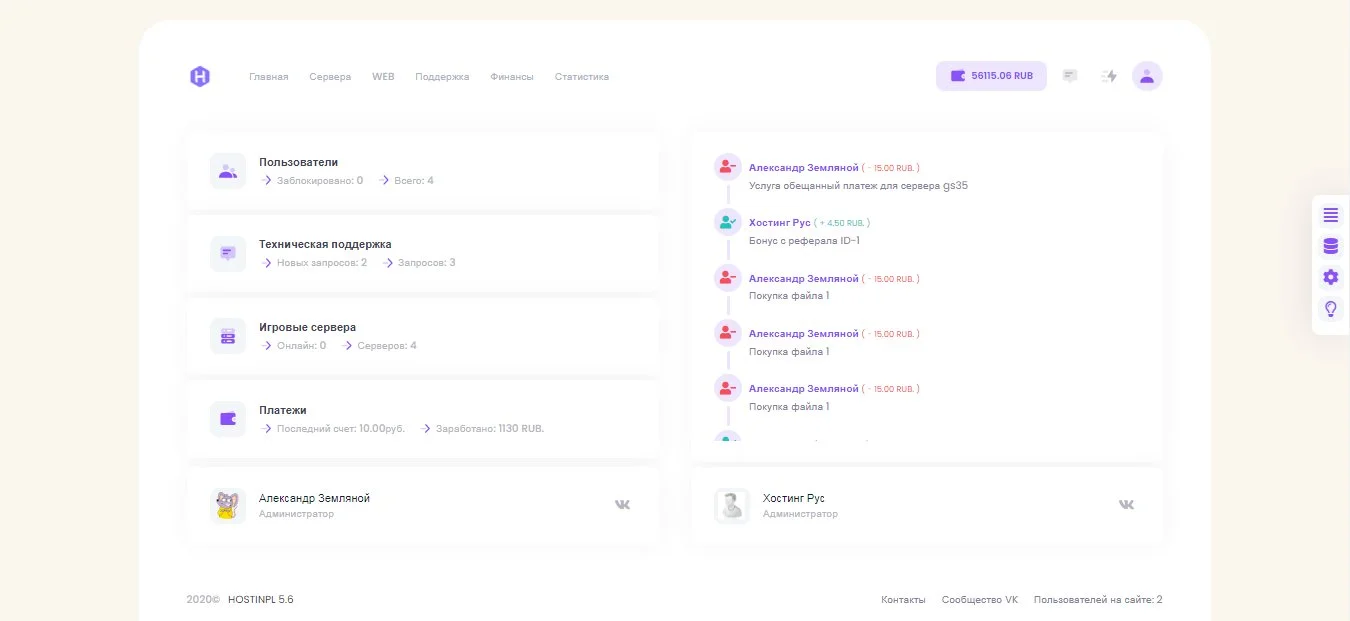Click Последний счет: 10.00руб. link
This screenshot has height=621, width=1350.
pyautogui.click(x=333, y=428)
